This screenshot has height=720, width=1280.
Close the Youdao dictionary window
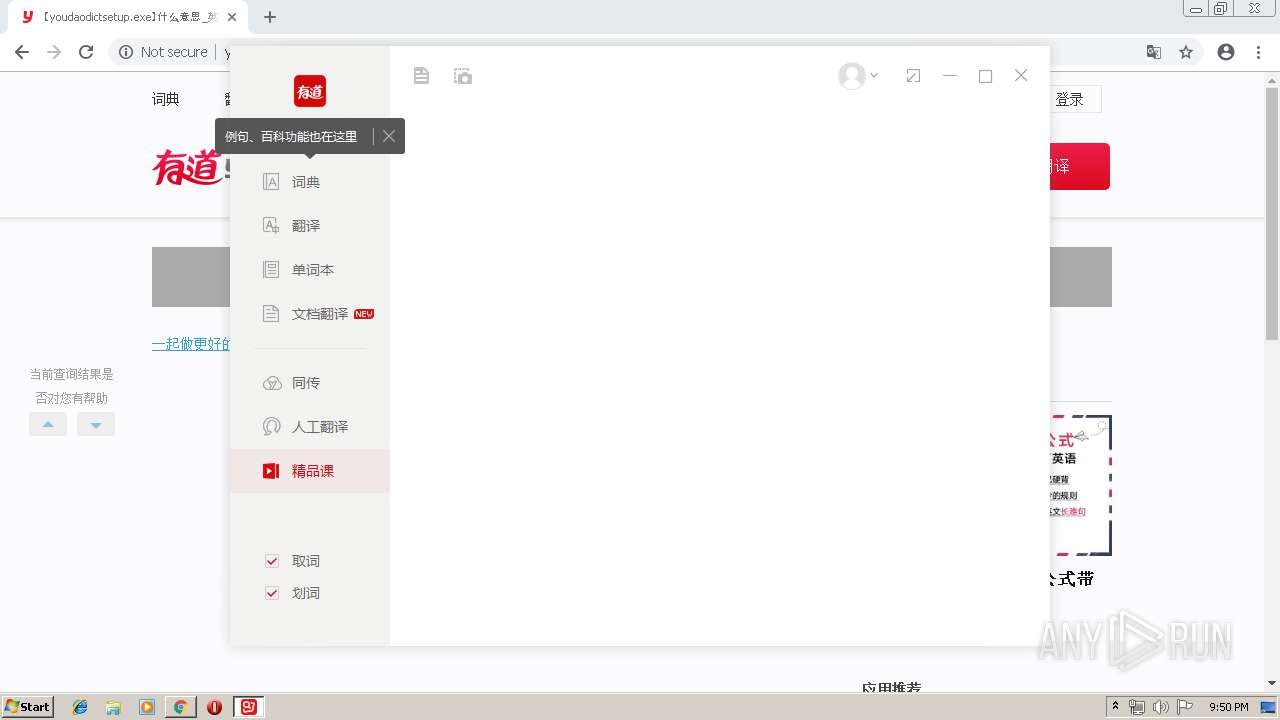click(1021, 76)
